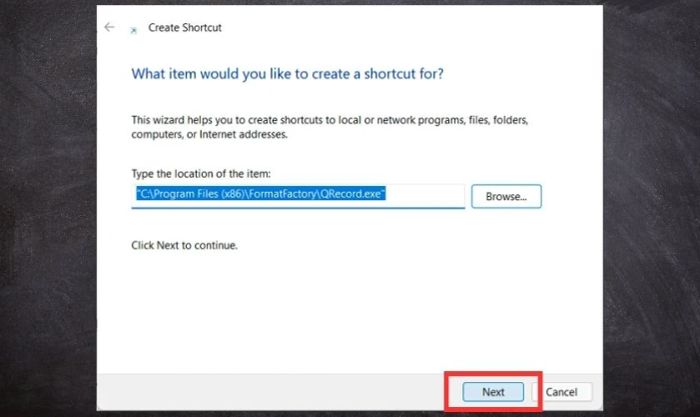This screenshot has height=417, width=700.
Task: Click the item location text field
Action: pos(298,196)
